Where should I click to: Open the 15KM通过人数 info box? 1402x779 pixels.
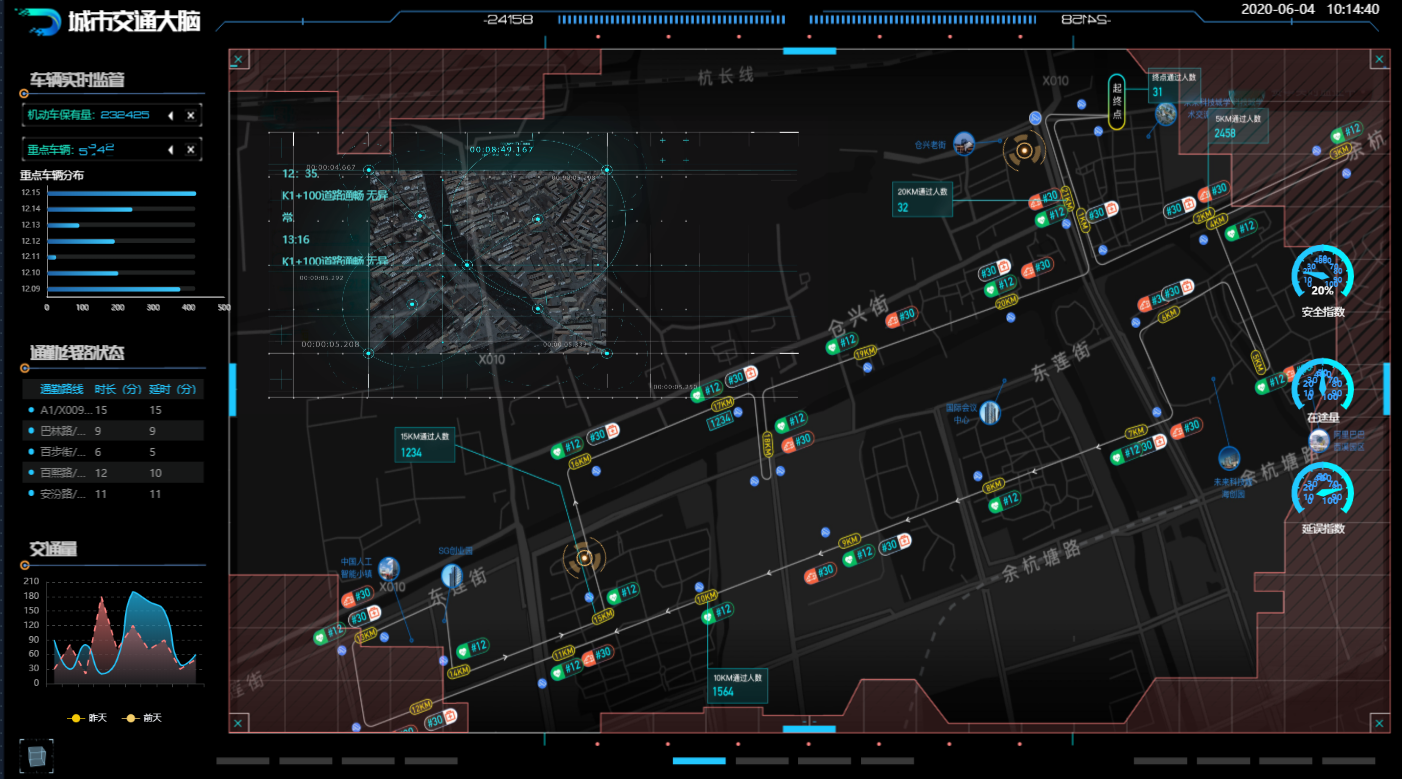click(x=426, y=444)
